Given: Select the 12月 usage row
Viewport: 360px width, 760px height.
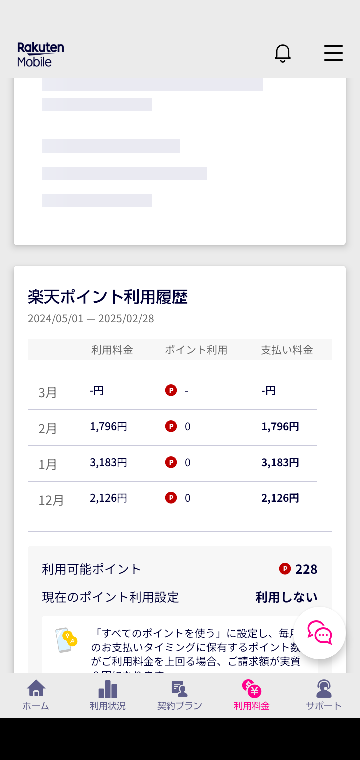Looking at the screenshot, I should tap(172, 499).
